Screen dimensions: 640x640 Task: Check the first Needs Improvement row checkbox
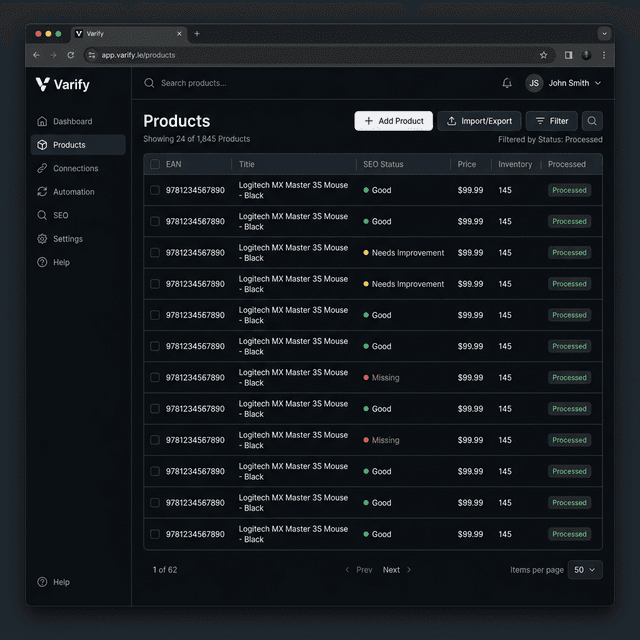click(155, 253)
